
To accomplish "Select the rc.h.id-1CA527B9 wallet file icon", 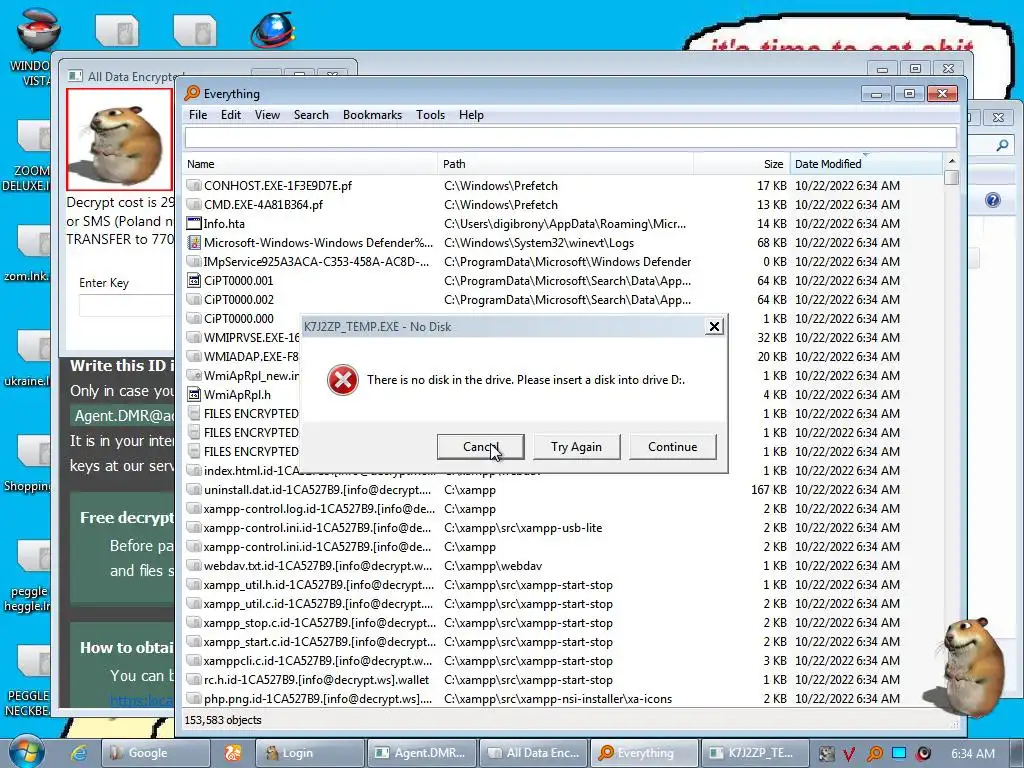I will [193, 680].
